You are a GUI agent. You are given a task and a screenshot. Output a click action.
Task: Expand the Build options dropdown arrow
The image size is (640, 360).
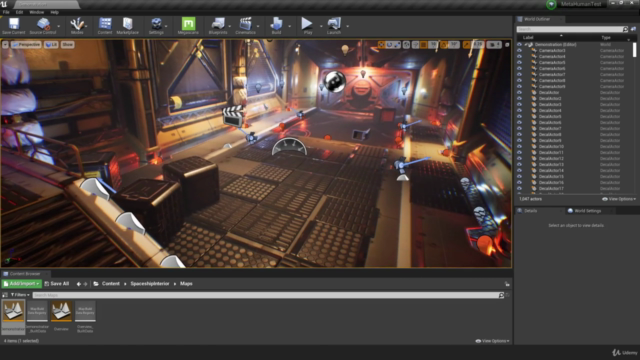click(289, 26)
